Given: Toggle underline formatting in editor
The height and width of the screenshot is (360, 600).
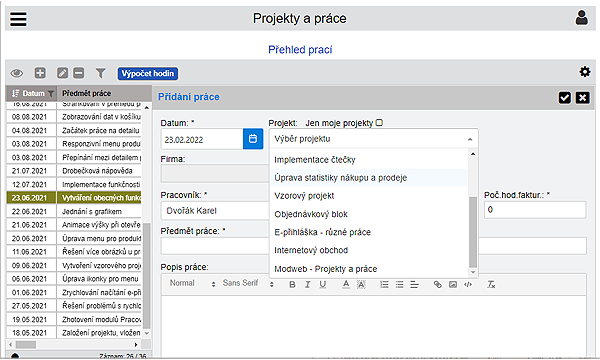Looking at the screenshot, I should [323, 284].
